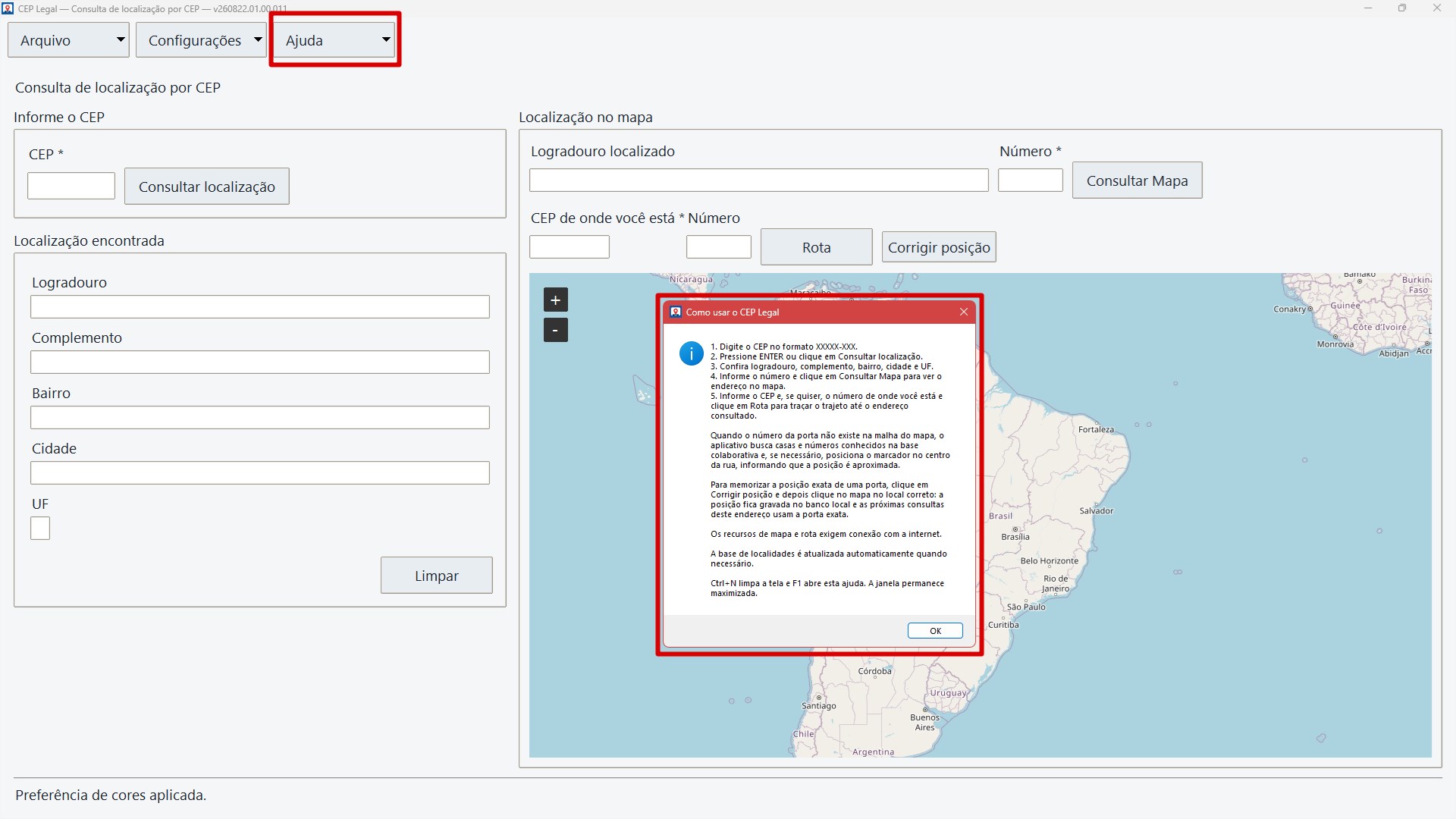Click Brasília label on the map

(1015, 537)
